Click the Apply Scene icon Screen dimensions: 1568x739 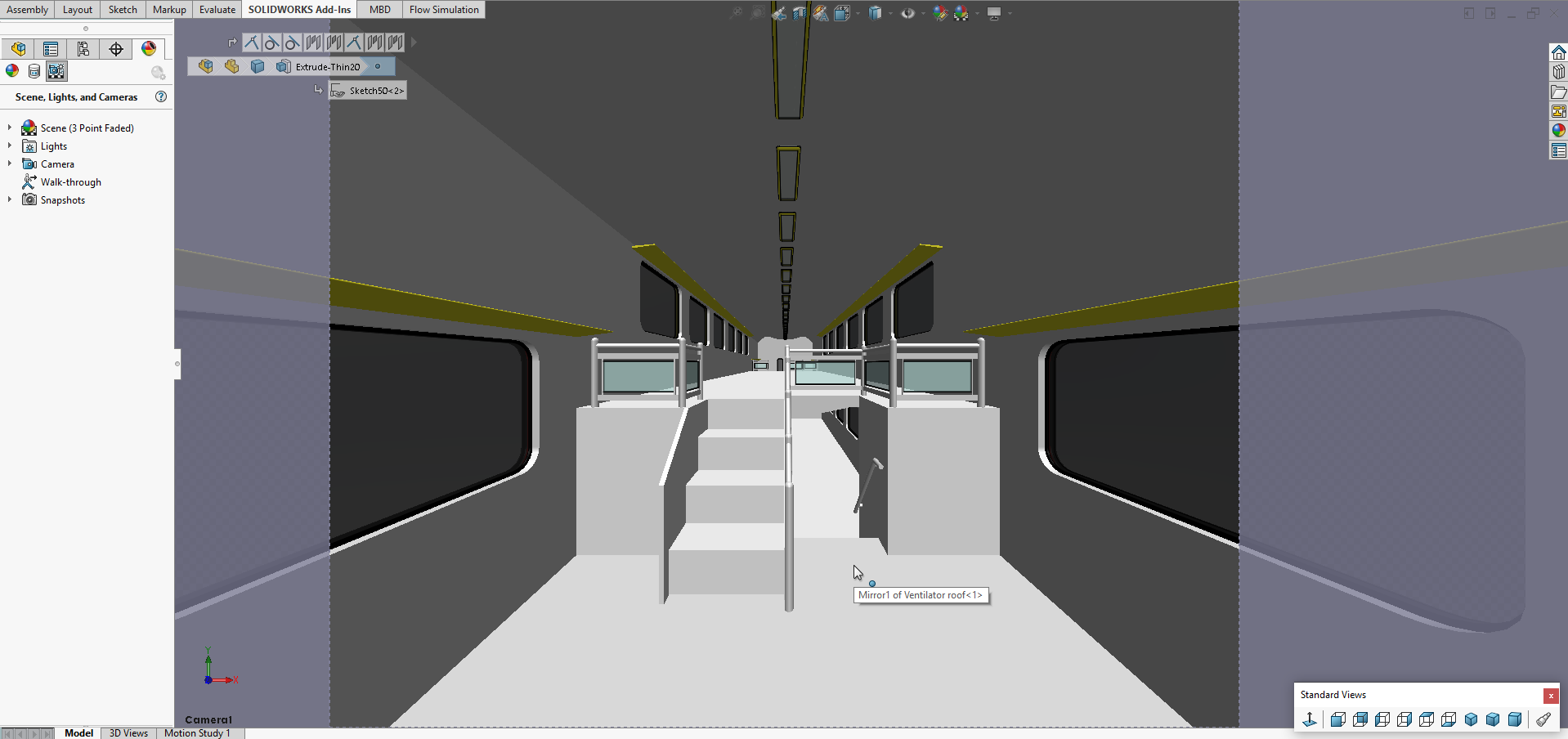961,13
